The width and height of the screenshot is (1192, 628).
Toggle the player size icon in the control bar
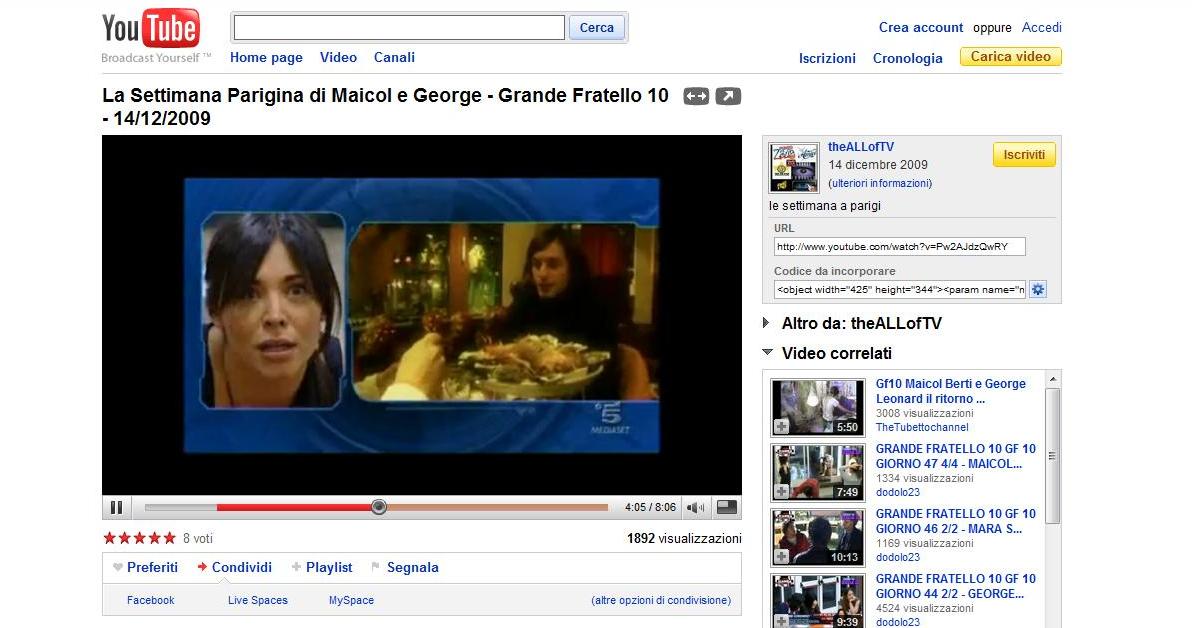click(727, 507)
